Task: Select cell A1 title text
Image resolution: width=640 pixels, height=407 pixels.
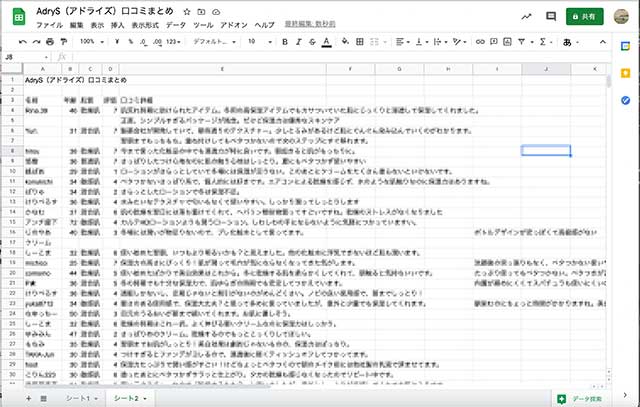Action: [x=76, y=80]
